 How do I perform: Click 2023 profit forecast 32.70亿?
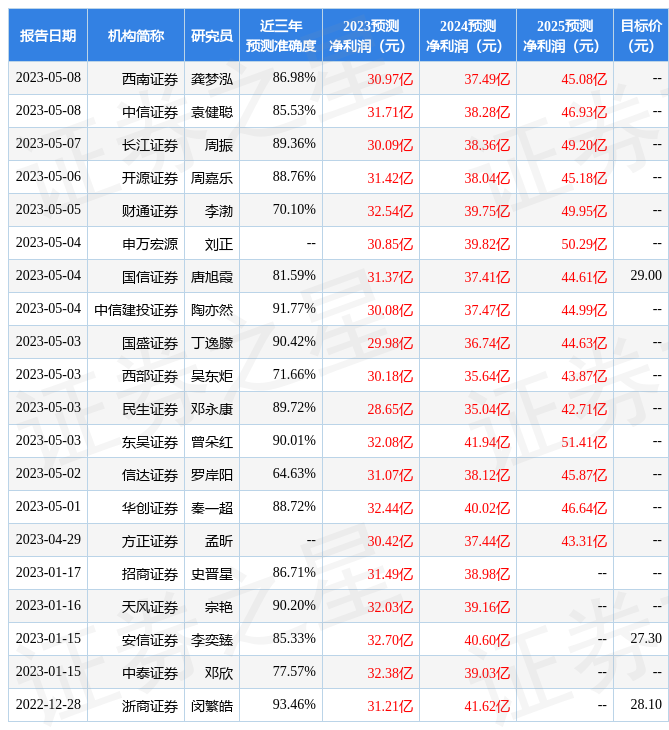click(x=390, y=640)
